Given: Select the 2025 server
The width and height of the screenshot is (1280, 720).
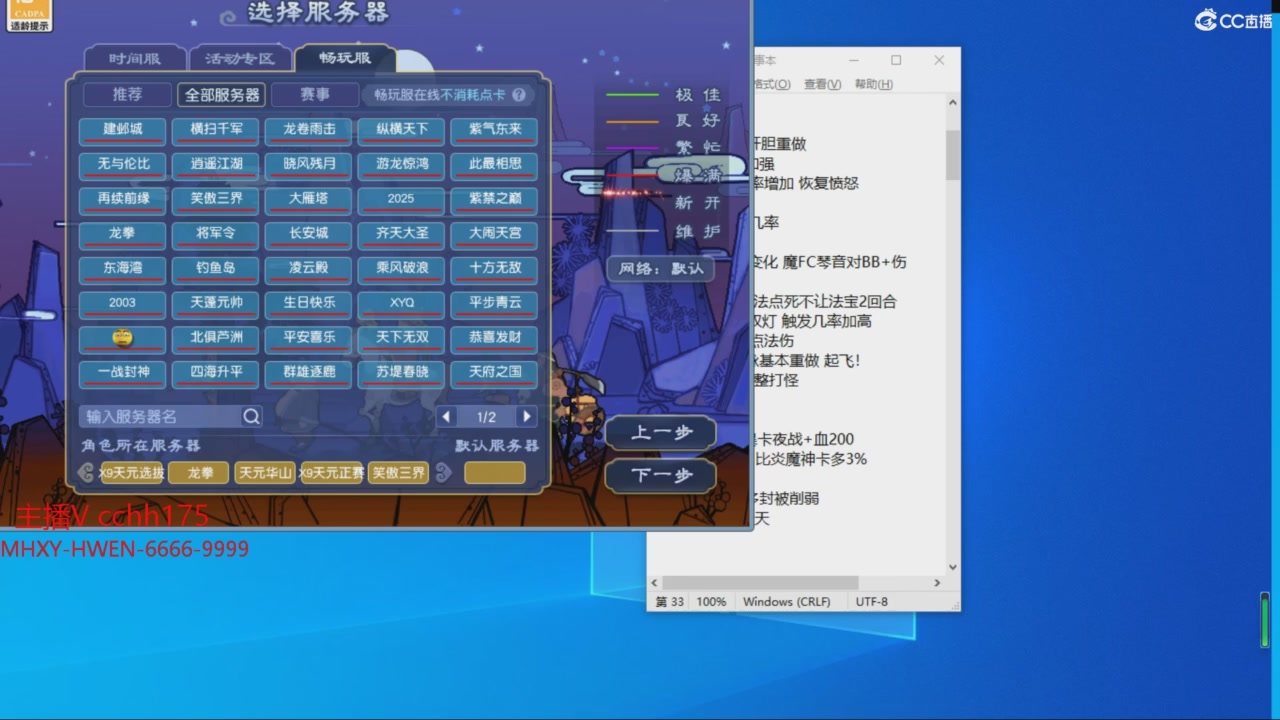Looking at the screenshot, I should point(402,199).
